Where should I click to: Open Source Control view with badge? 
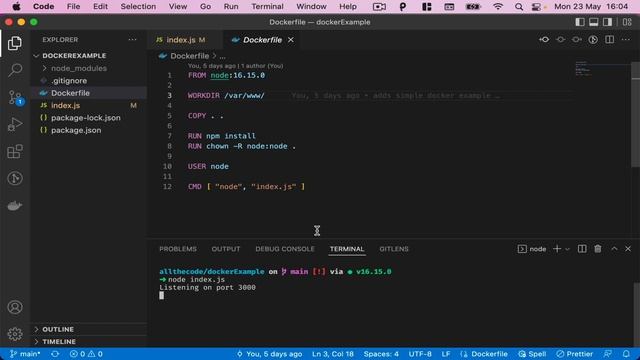[16, 98]
